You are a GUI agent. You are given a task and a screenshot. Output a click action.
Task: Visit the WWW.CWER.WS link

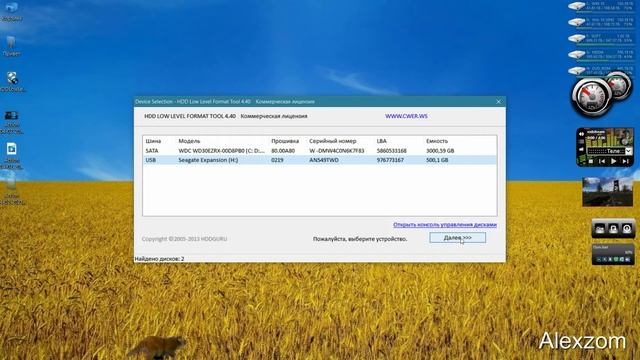[406, 116]
